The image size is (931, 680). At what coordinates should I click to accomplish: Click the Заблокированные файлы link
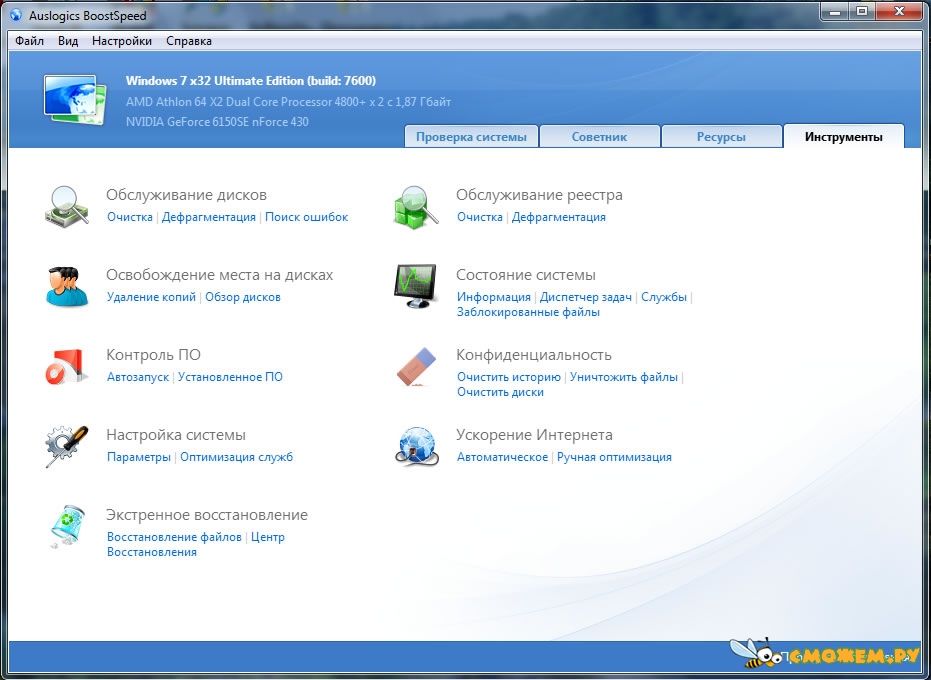[528, 312]
